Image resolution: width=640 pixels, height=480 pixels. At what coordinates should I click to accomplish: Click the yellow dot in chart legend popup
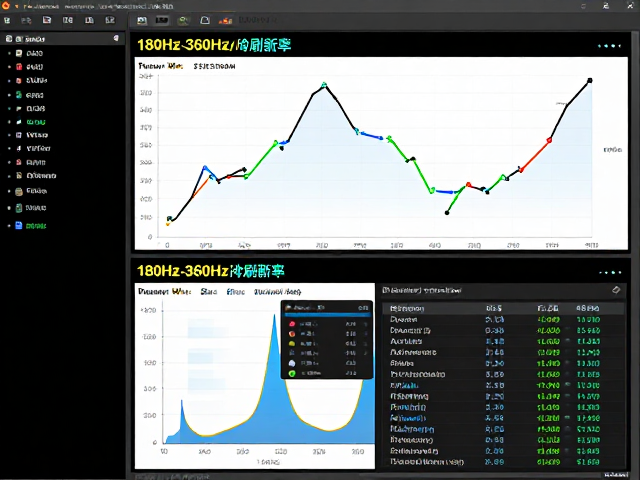pyautogui.click(x=292, y=344)
